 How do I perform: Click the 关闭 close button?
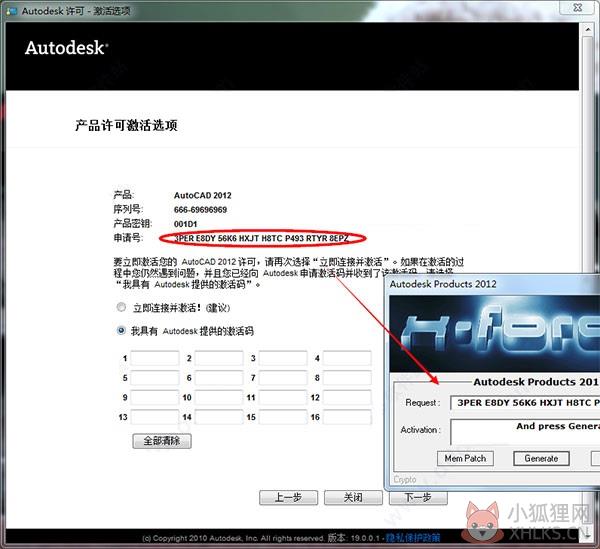pos(353,497)
